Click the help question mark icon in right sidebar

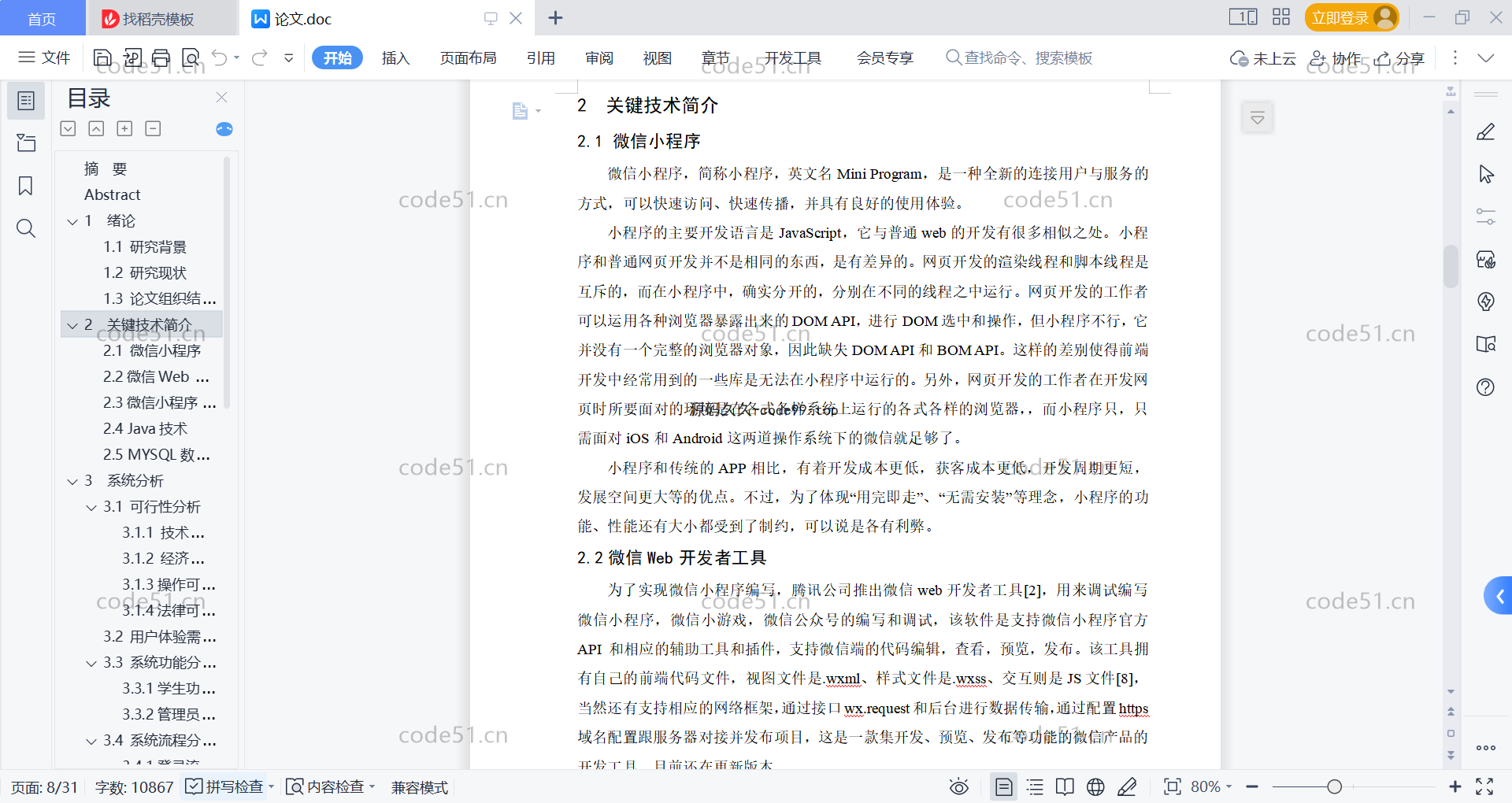click(1486, 387)
